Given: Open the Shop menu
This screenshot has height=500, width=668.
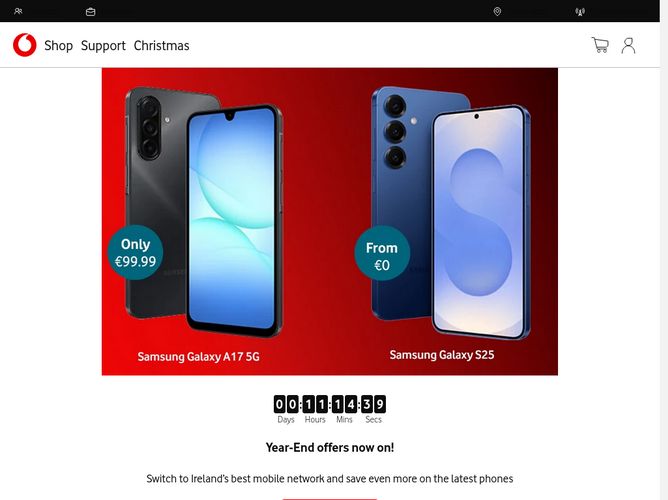Looking at the screenshot, I should click(58, 46).
